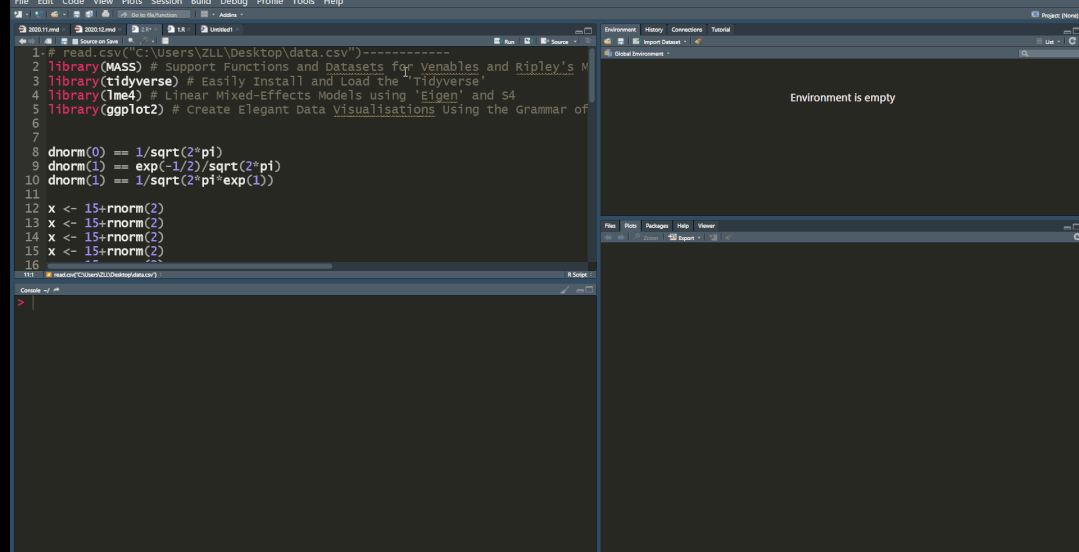Click the Open File folder icon
Image resolution: width=1079 pixels, height=552 pixels.
tap(54, 14)
